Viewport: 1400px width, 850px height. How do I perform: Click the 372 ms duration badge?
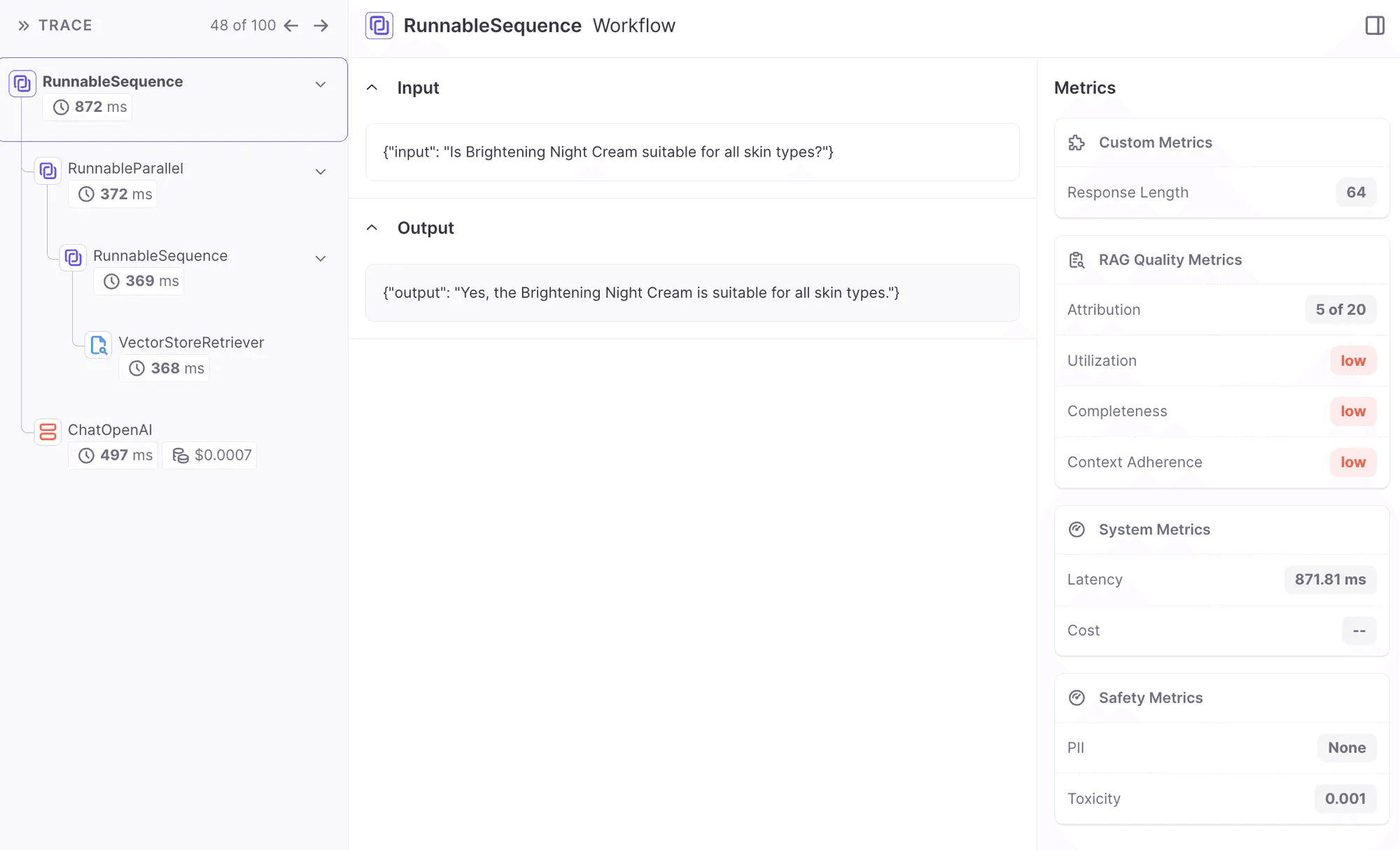(x=113, y=194)
